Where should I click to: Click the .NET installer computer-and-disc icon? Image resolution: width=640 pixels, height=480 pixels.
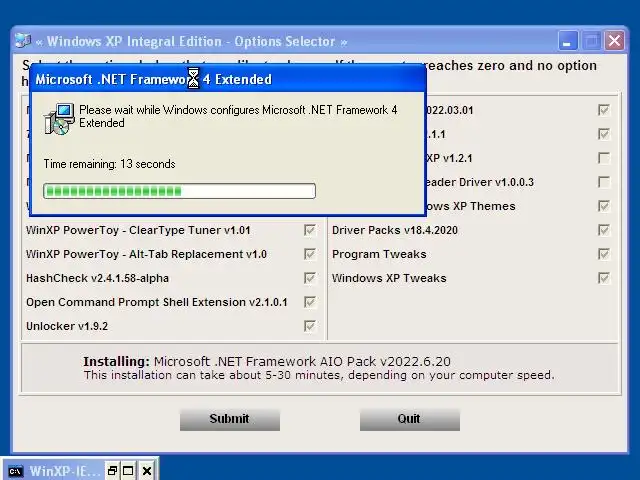(59, 119)
